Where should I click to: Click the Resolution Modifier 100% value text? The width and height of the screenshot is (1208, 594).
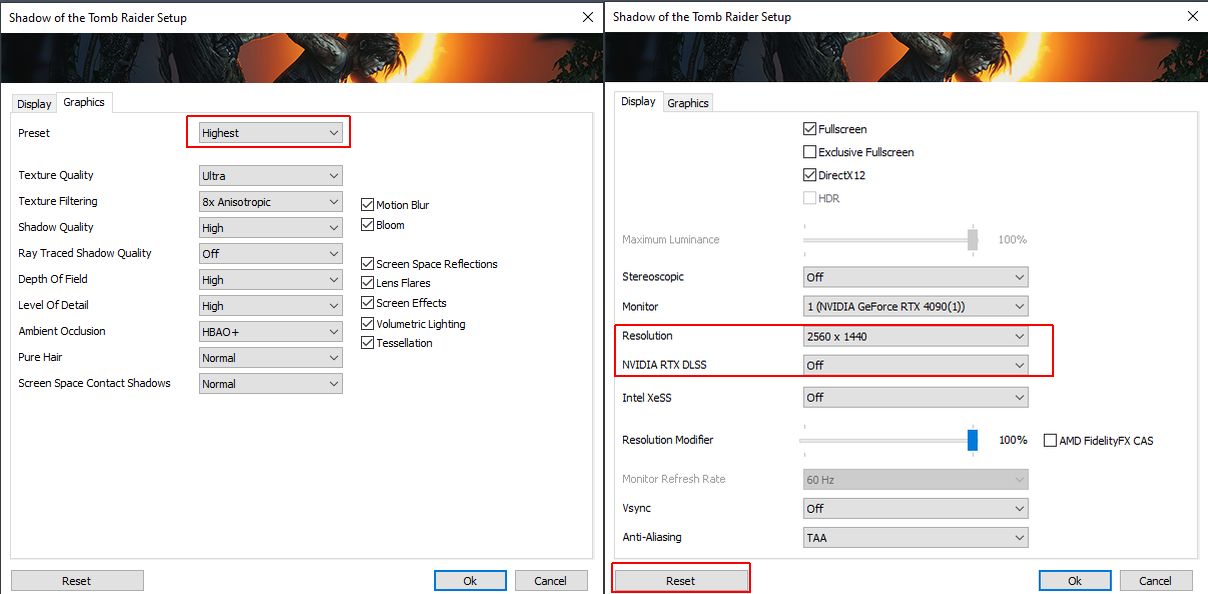point(1013,440)
